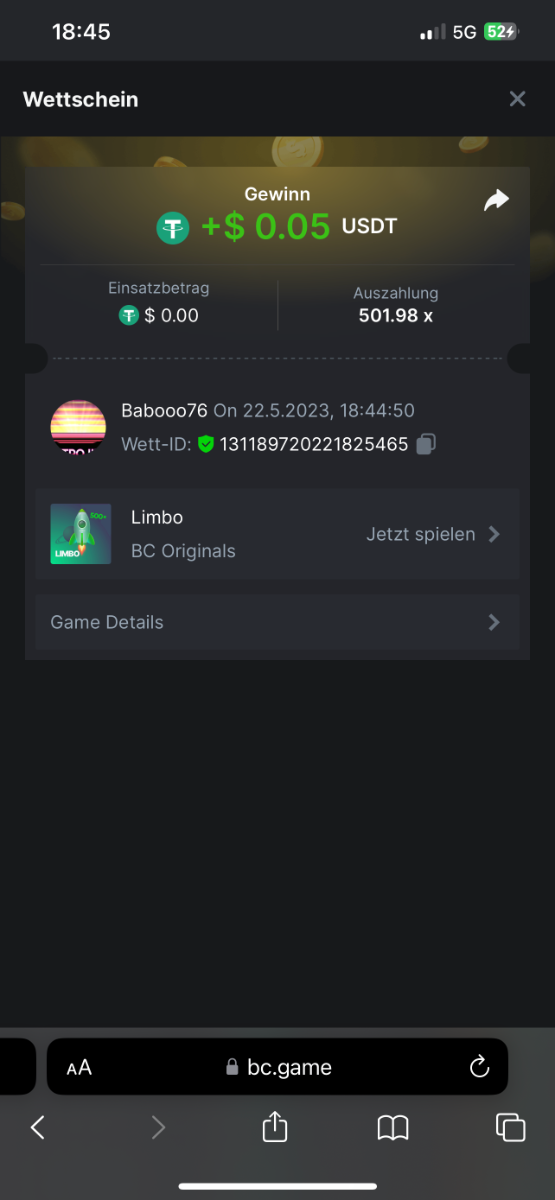Go back with the Safari back arrow
The image size is (555, 1200).
tap(38, 1127)
